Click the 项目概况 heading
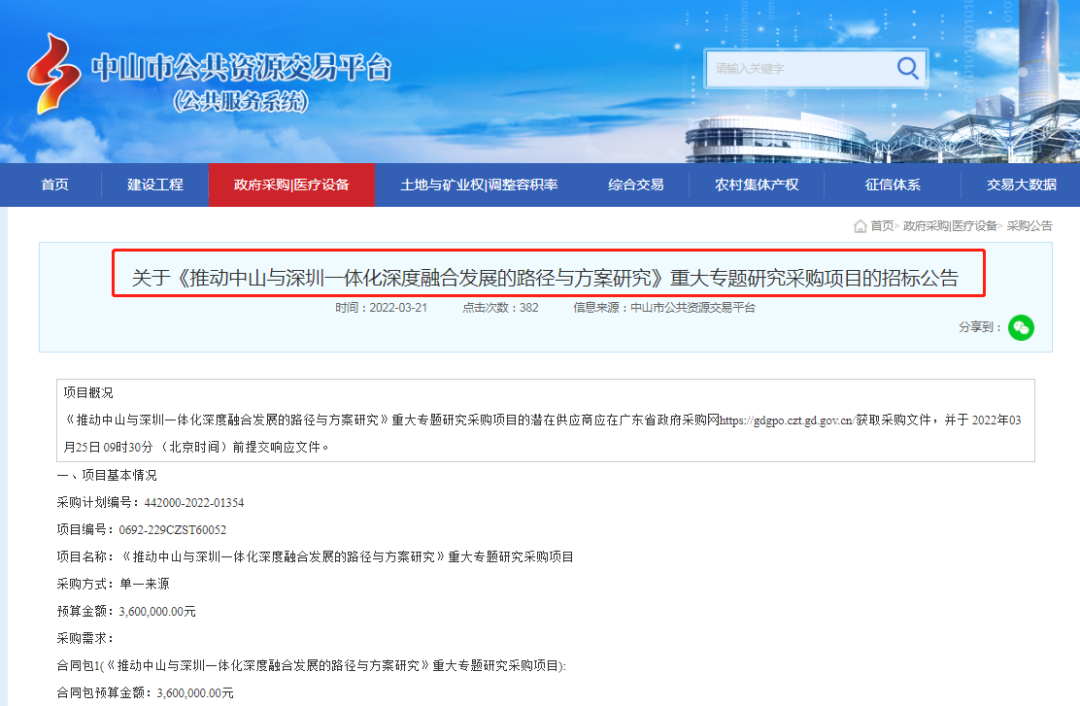 88,393
